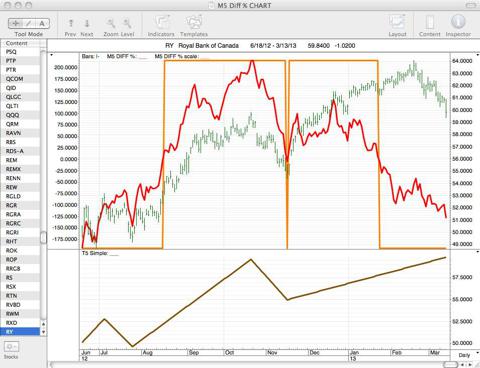Click the M5 DIFF % indicator label
Viewport: 480px width, 368px height.
pyautogui.click(x=121, y=57)
